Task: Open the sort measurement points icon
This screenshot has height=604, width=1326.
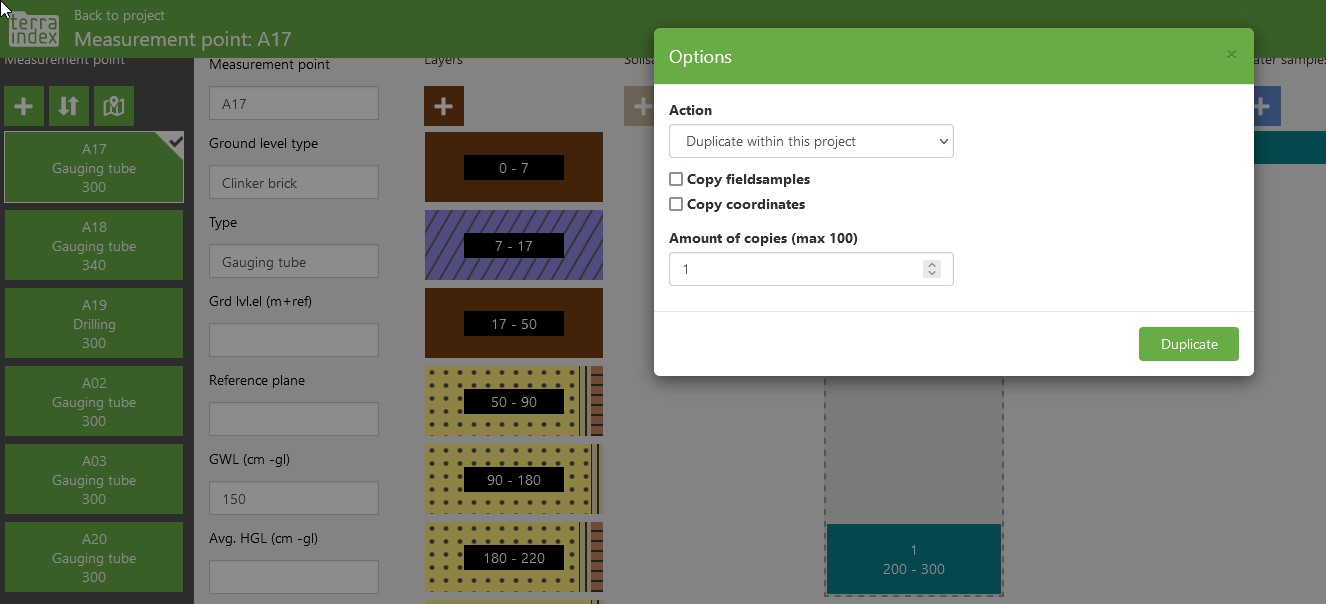Action: point(69,106)
